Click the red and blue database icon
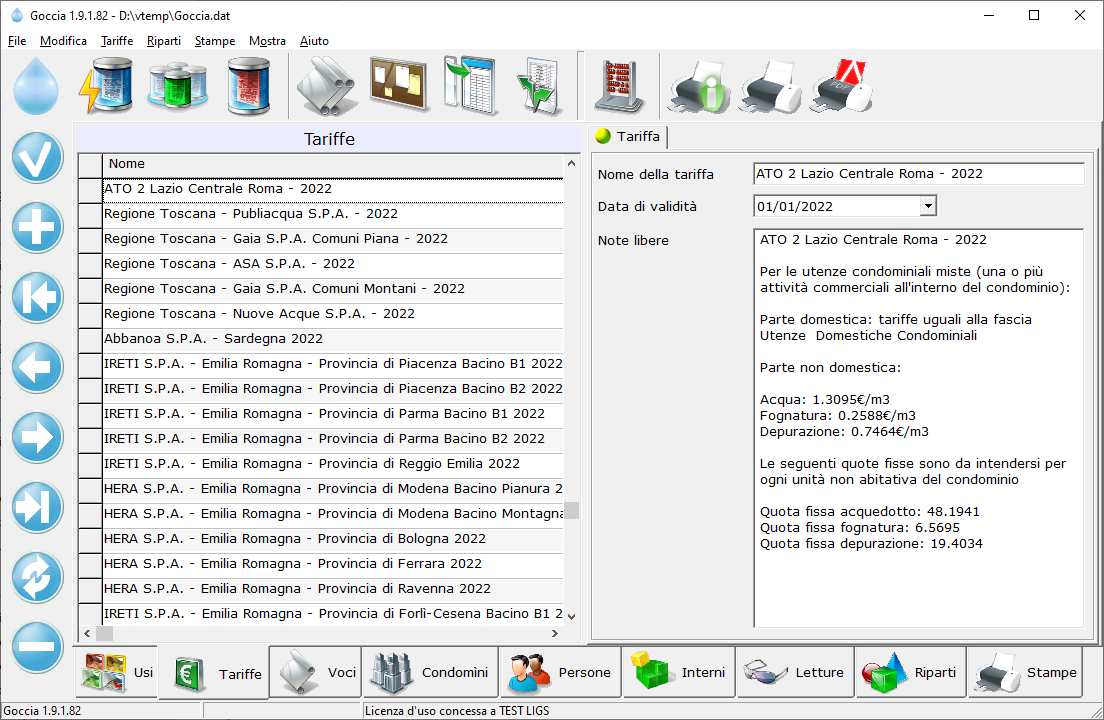This screenshot has width=1104, height=720. (249, 87)
